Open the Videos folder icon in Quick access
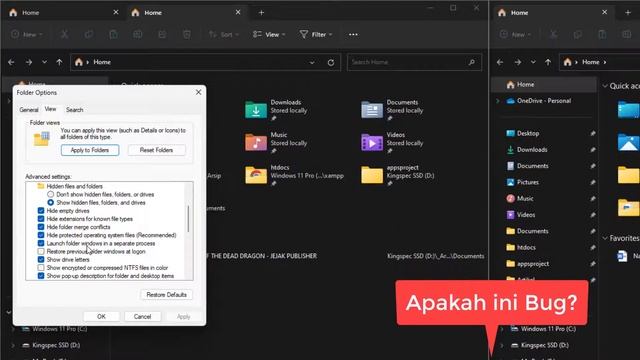This screenshot has width=640, height=360. (372, 142)
